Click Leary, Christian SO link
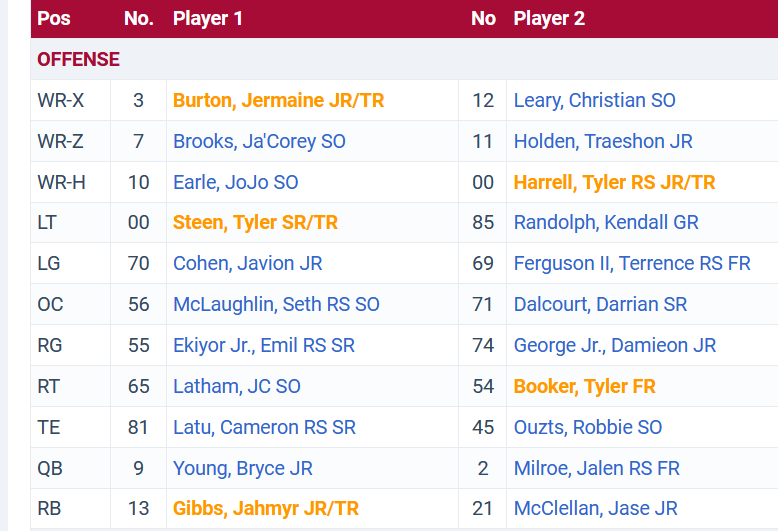 pos(594,100)
